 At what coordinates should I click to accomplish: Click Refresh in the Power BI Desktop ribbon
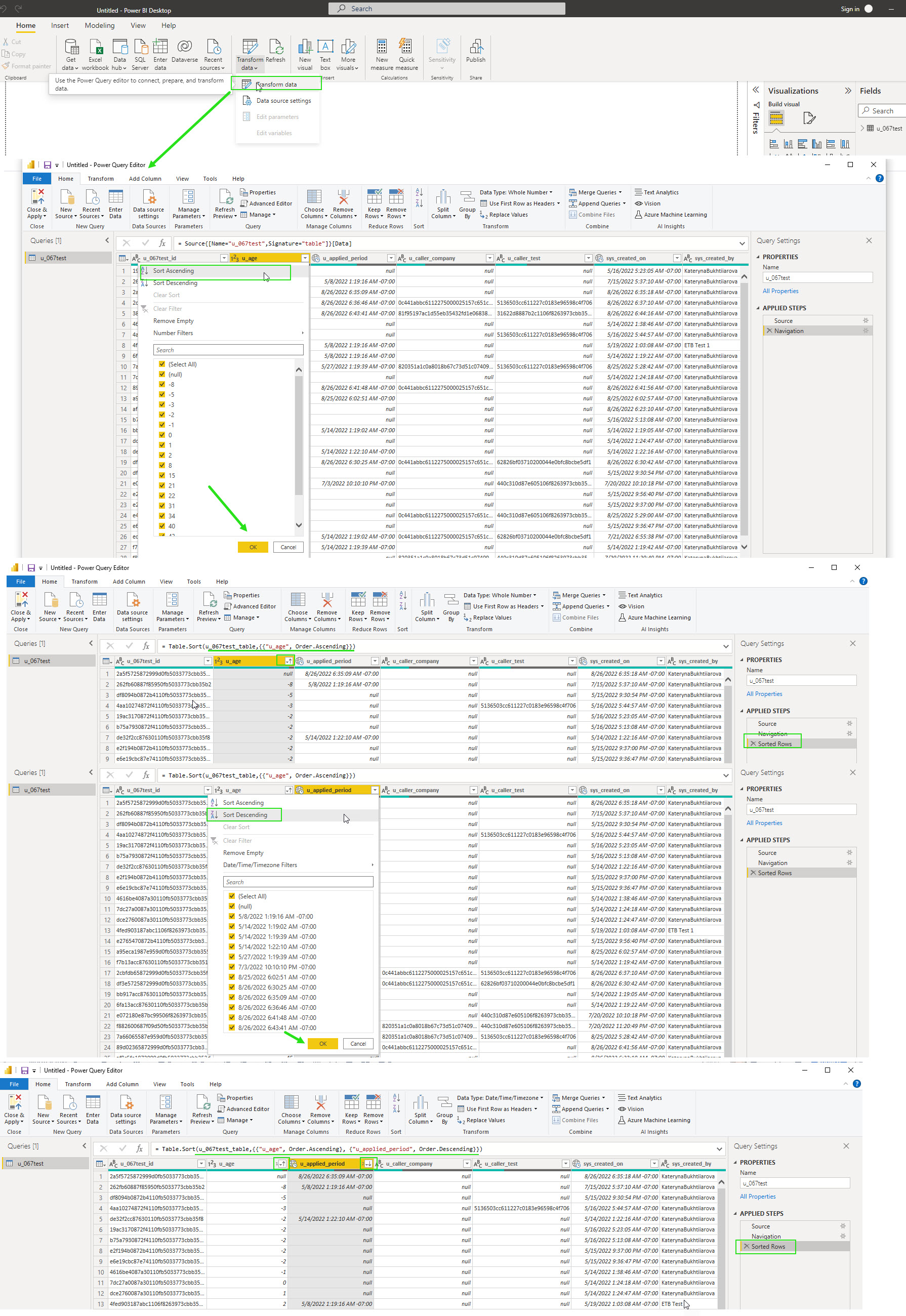[x=275, y=51]
